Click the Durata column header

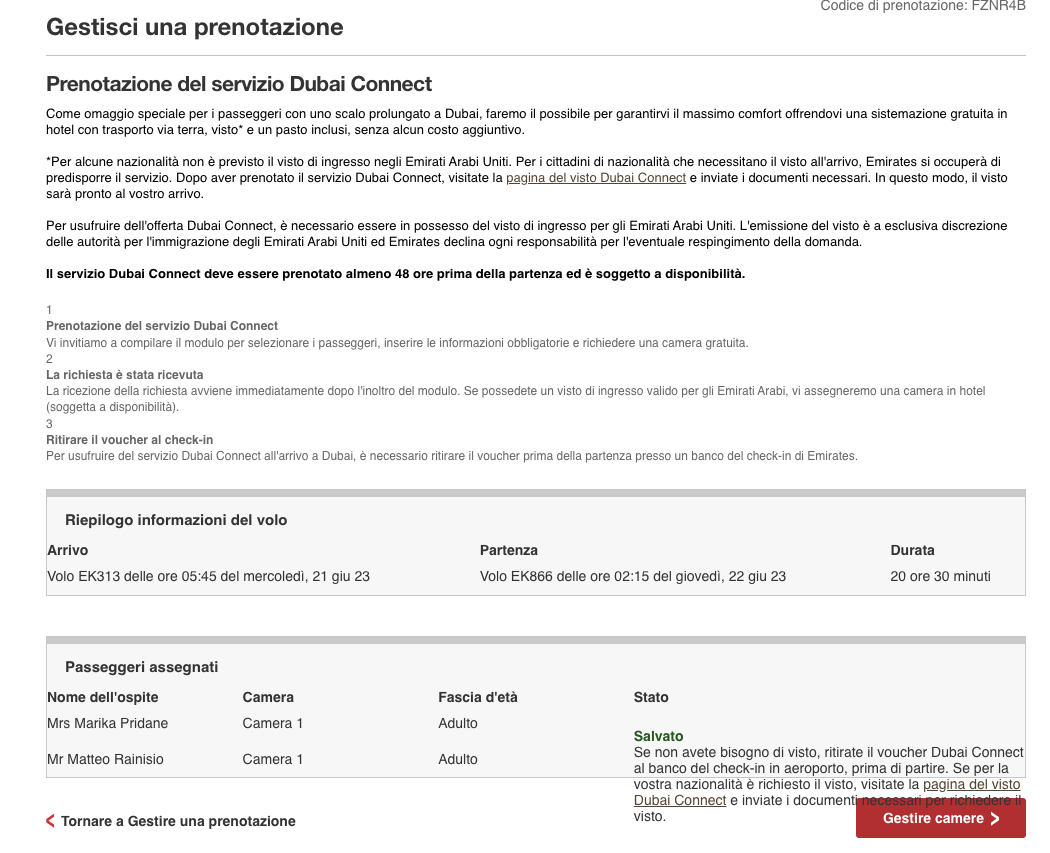(912, 550)
